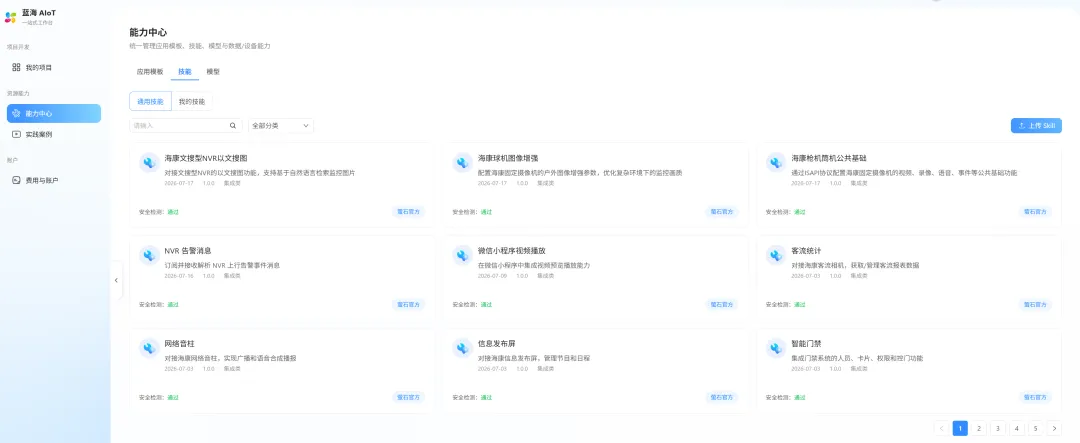1080x443 pixels.
Task: Click the 海康枪机筒机公共基础 skill icon
Action: click(x=776, y=162)
